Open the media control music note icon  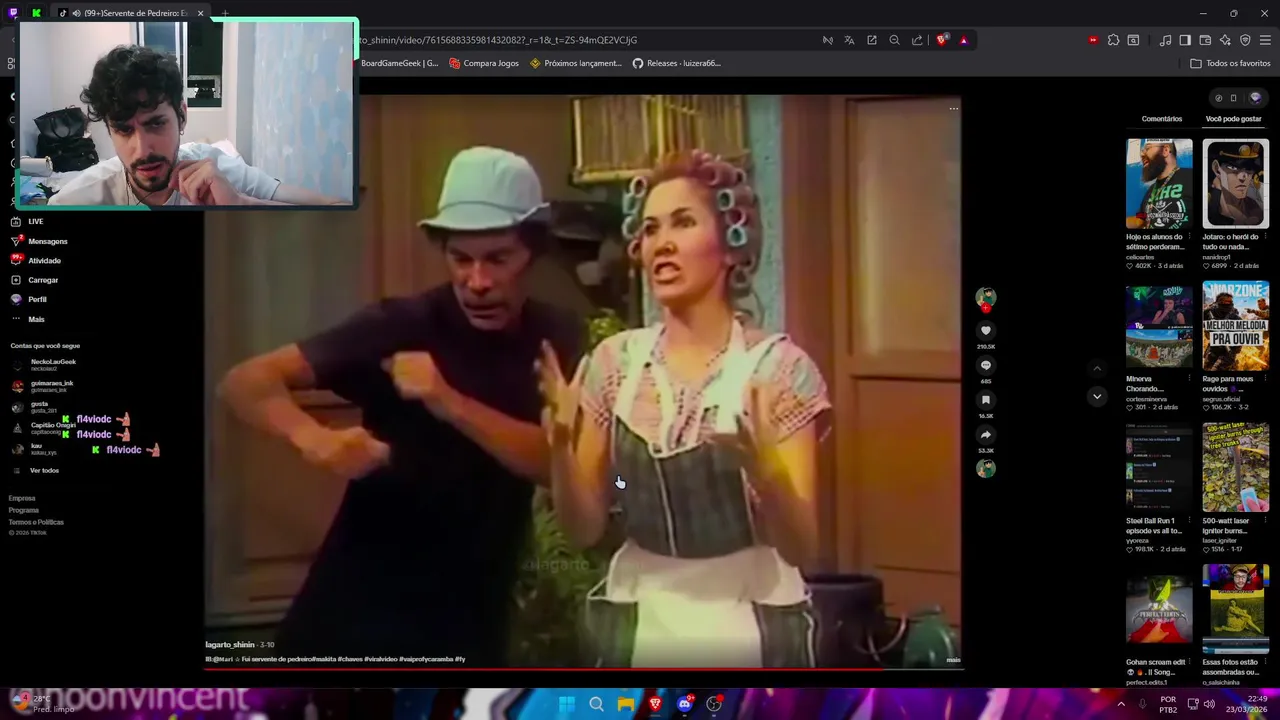[x=1165, y=40]
